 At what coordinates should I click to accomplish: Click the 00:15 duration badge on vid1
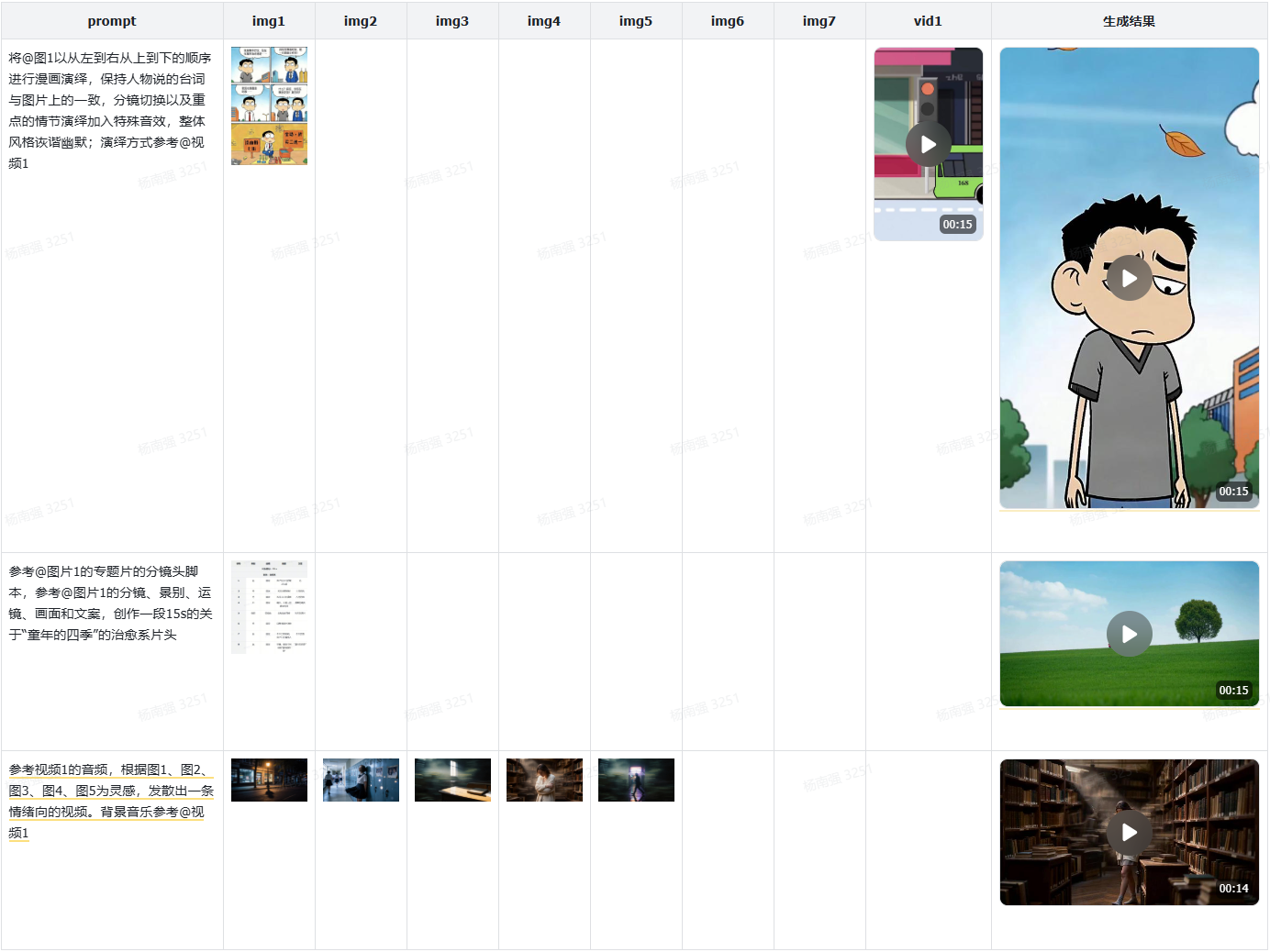coord(957,224)
